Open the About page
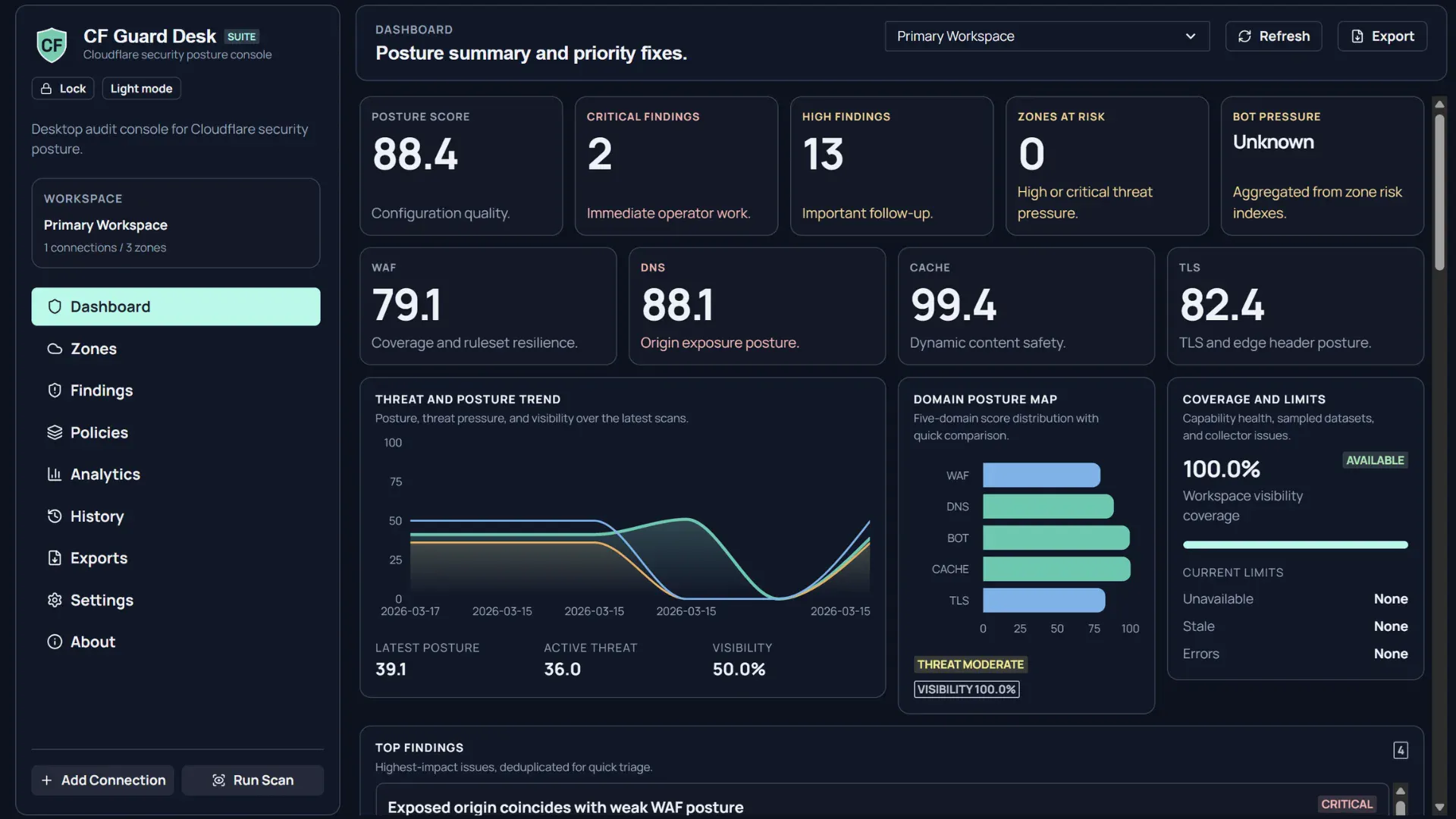The height and width of the screenshot is (819, 1456). [x=176, y=642]
